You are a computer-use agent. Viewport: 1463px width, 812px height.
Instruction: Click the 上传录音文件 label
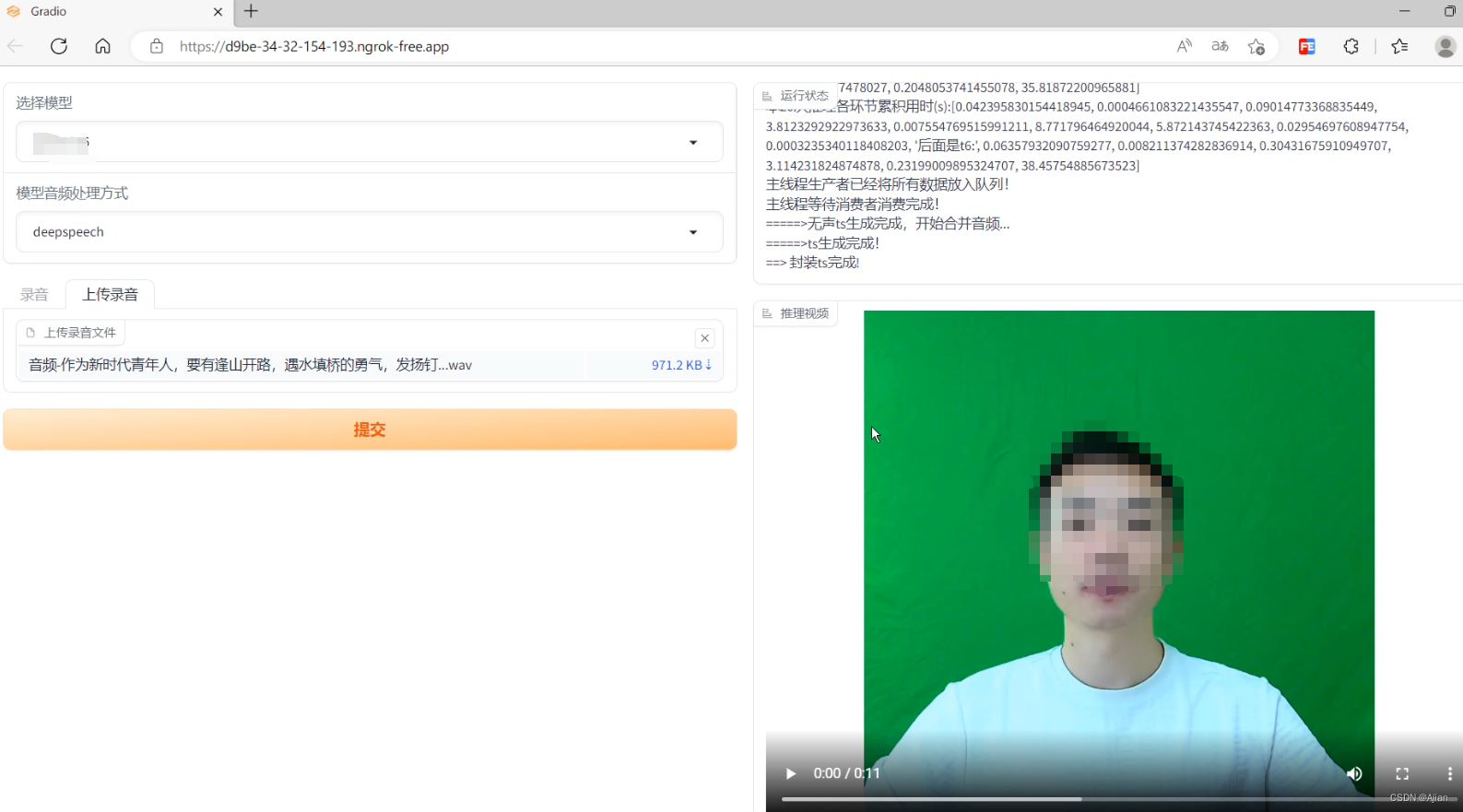coord(71,333)
